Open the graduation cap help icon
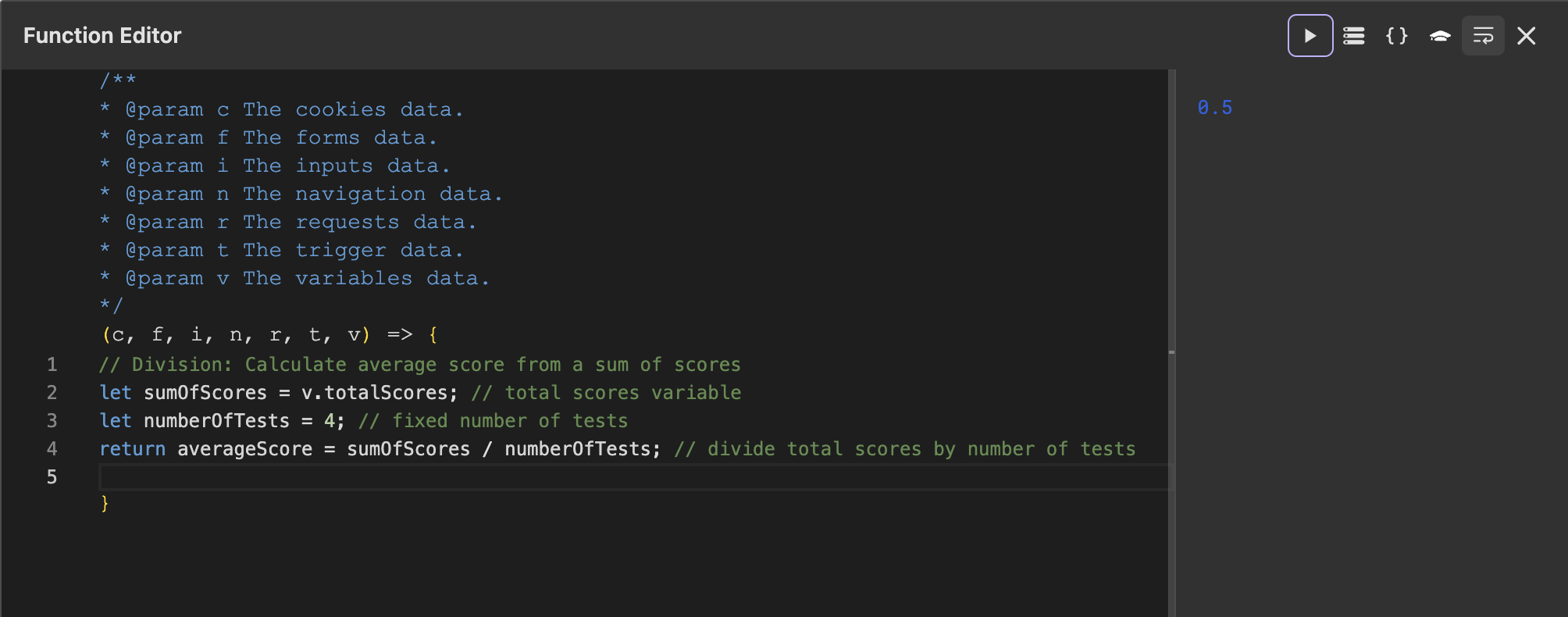 click(1440, 36)
